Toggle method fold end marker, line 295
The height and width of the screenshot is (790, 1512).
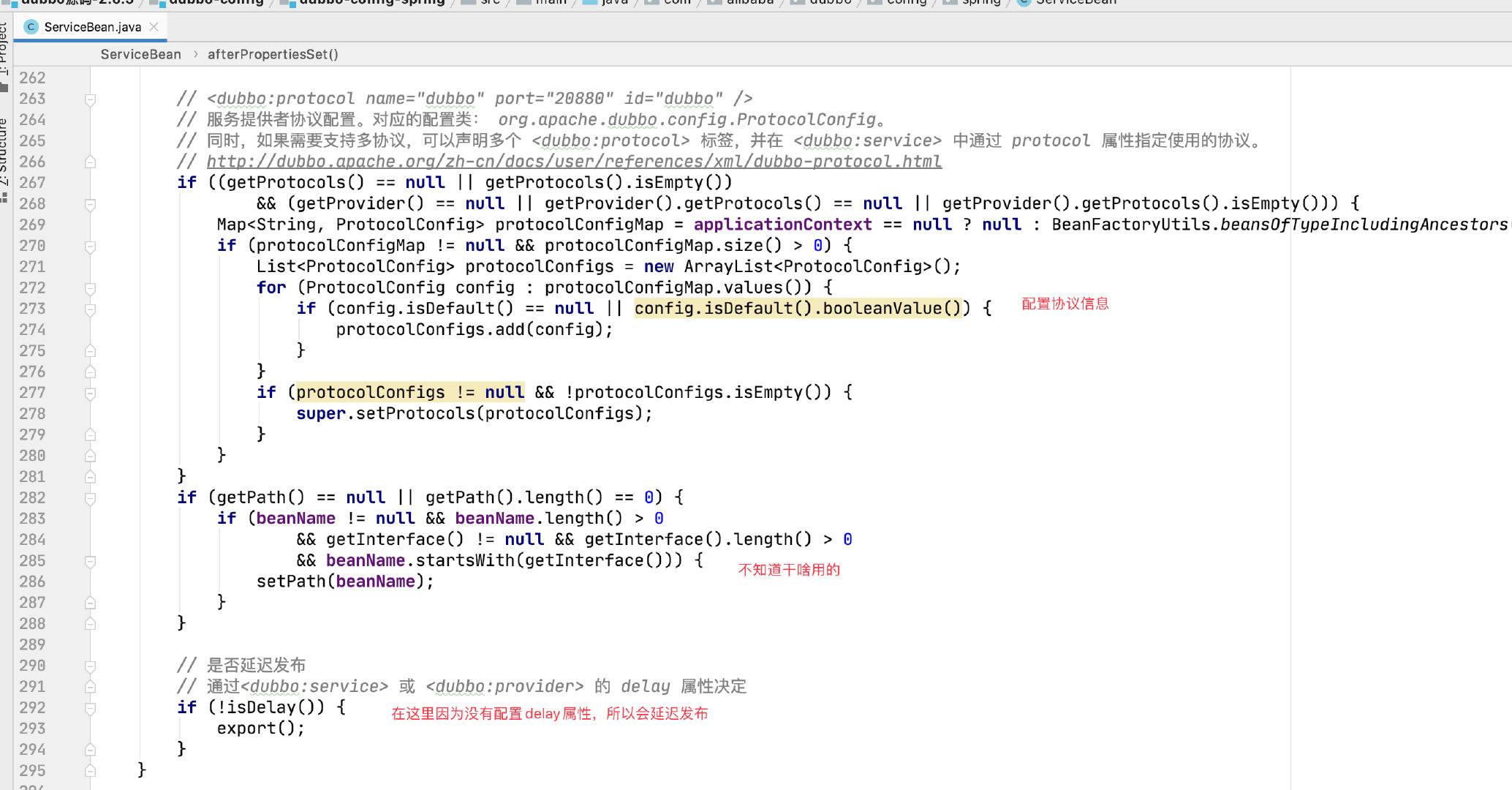click(x=90, y=771)
